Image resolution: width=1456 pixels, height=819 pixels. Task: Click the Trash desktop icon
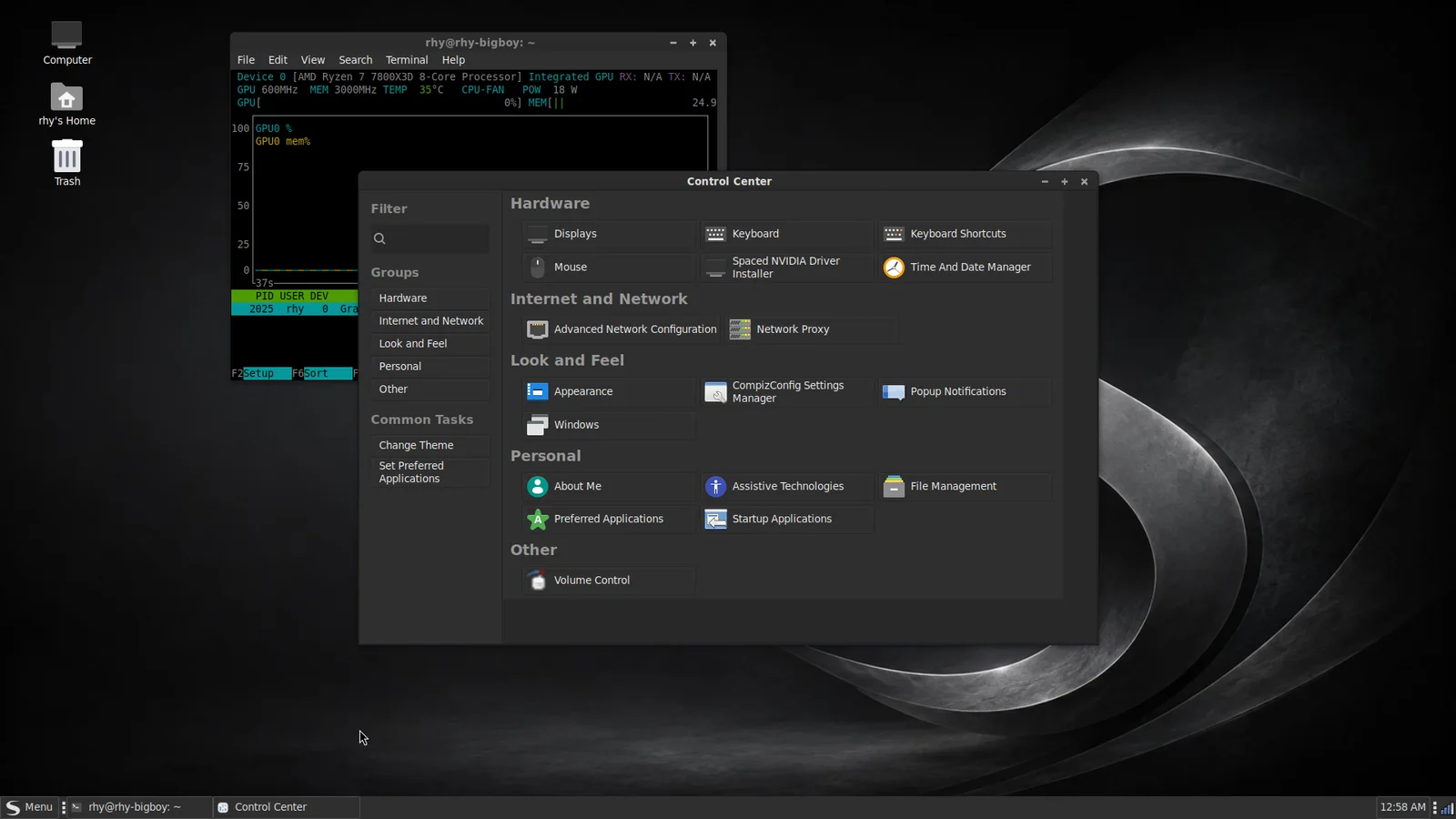tap(66, 164)
